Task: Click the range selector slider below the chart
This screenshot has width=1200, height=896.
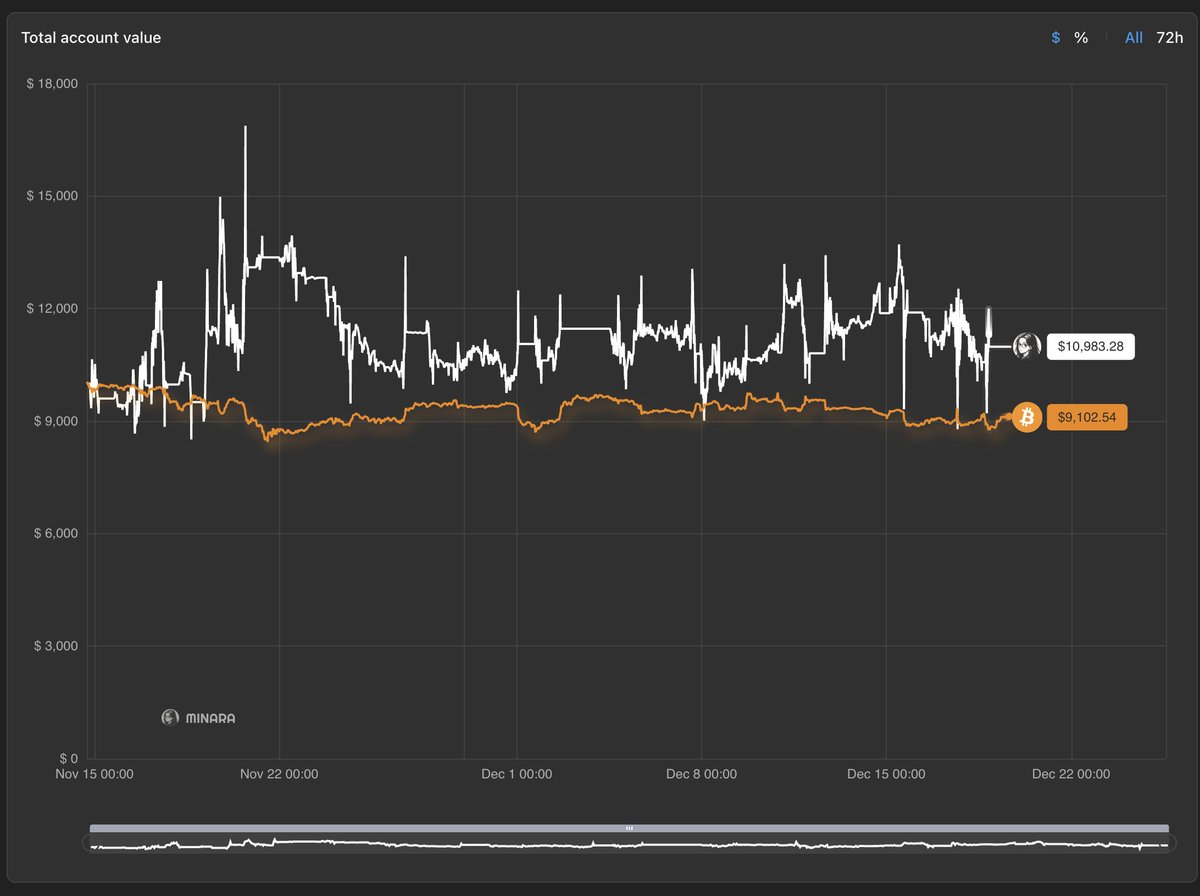Action: [628, 828]
